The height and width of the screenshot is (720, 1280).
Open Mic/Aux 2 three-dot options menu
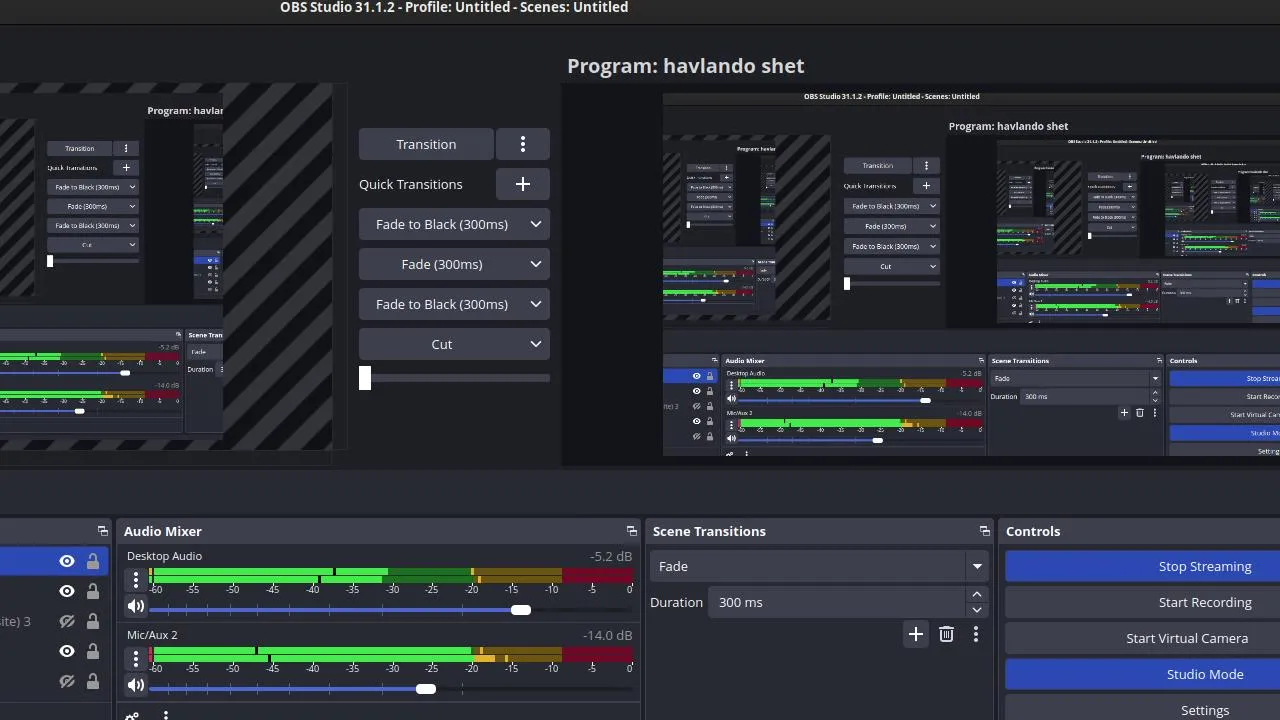[136, 658]
